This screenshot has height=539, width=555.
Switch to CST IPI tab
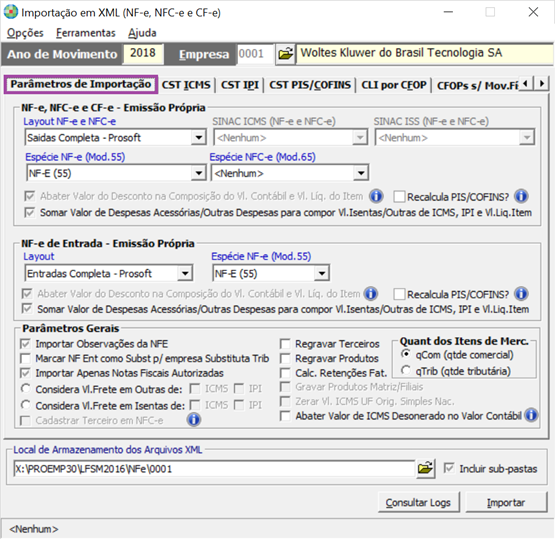[x=240, y=85]
